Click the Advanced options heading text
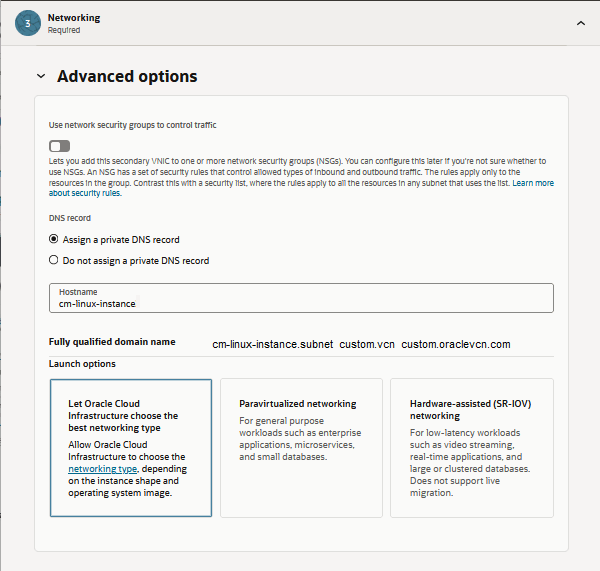600x571 pixels. [127, 76]
